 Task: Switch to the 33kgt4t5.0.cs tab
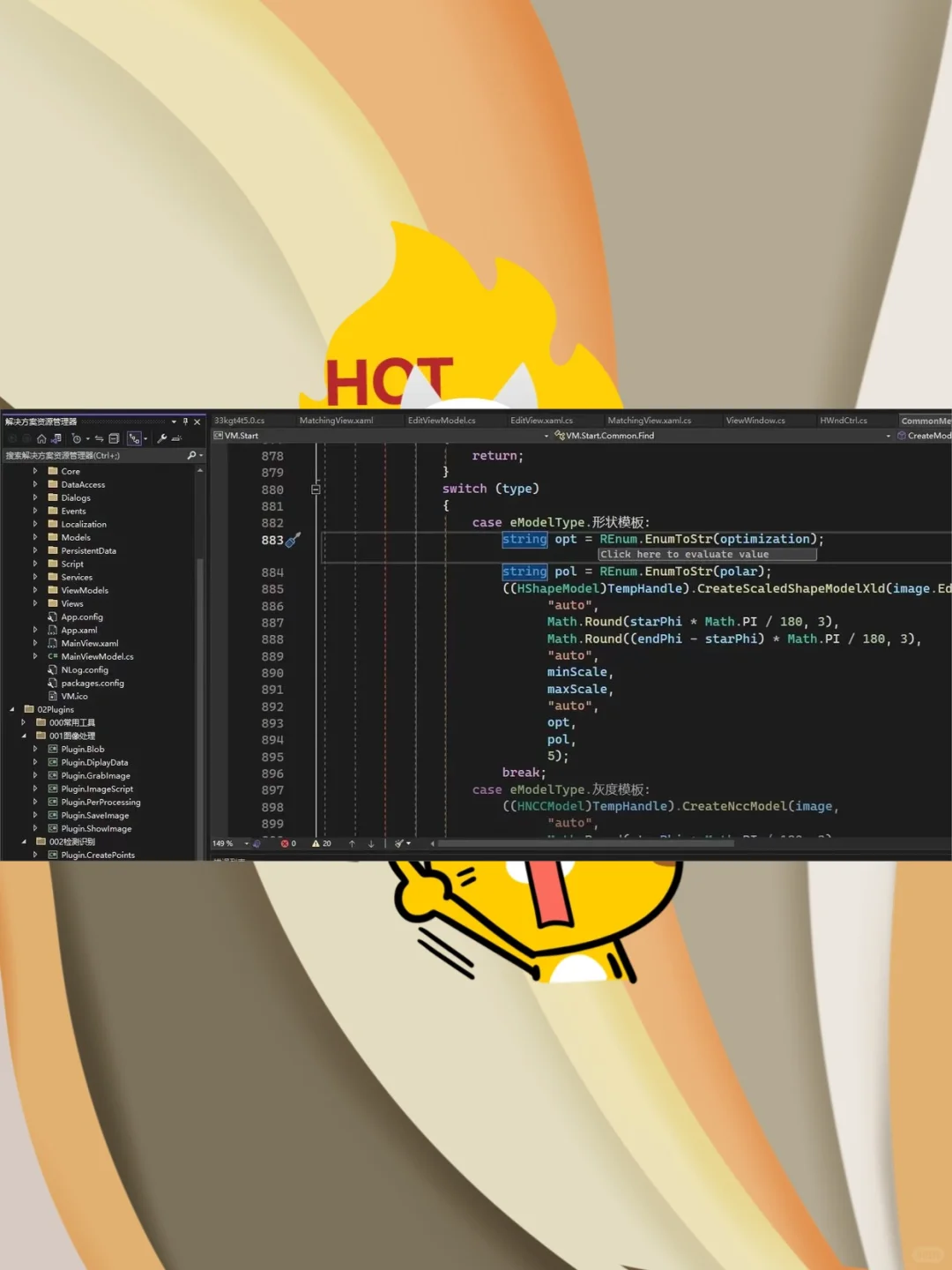coord(239,421)
